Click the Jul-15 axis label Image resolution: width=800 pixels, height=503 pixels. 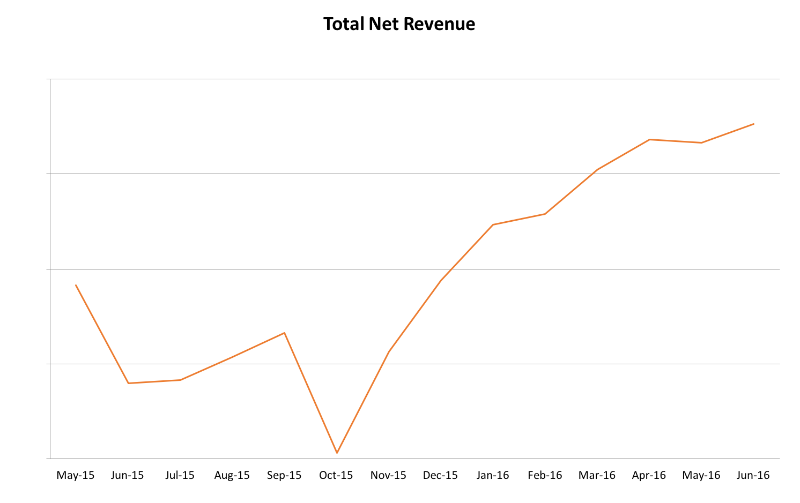pos(180,475)
